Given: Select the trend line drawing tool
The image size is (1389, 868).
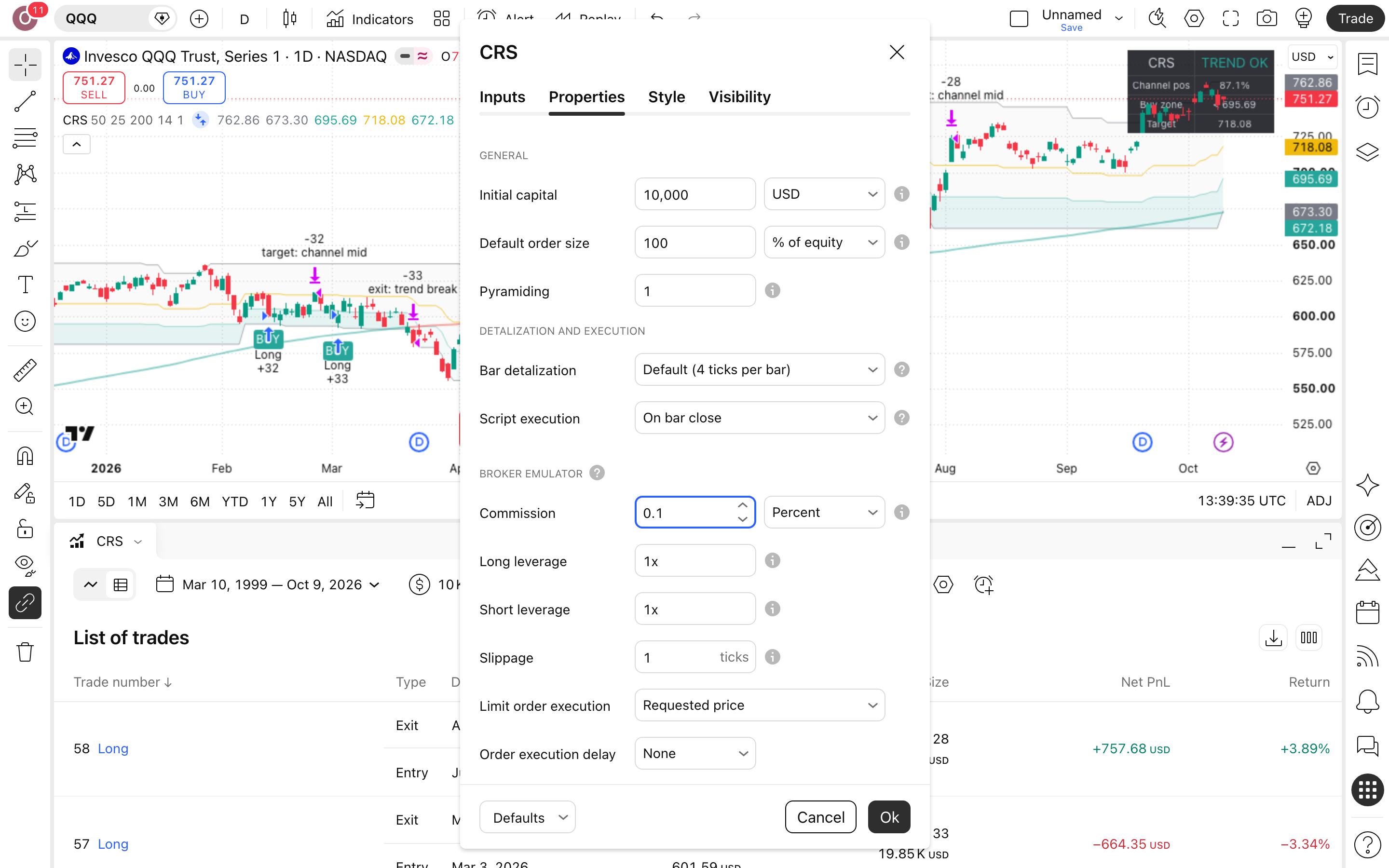Looking at the screenshot, I should click(x=25, y=102).
